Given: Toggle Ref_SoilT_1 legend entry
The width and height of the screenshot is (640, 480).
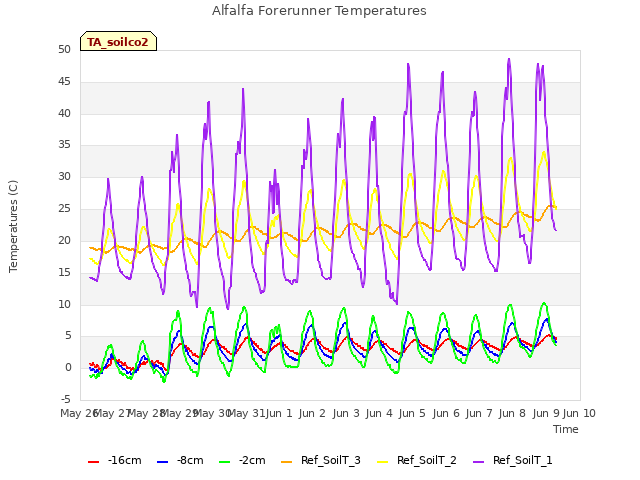Looking at the screenshot, I should (x=513, y=460).
